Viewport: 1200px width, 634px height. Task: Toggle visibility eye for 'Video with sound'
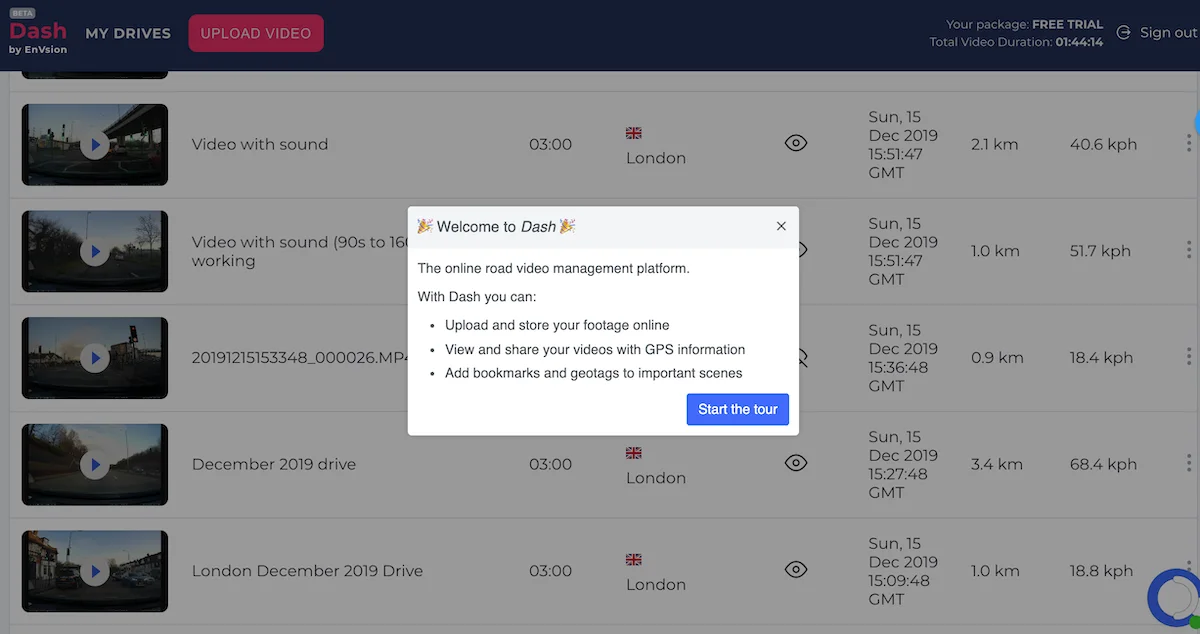[795, 143]
